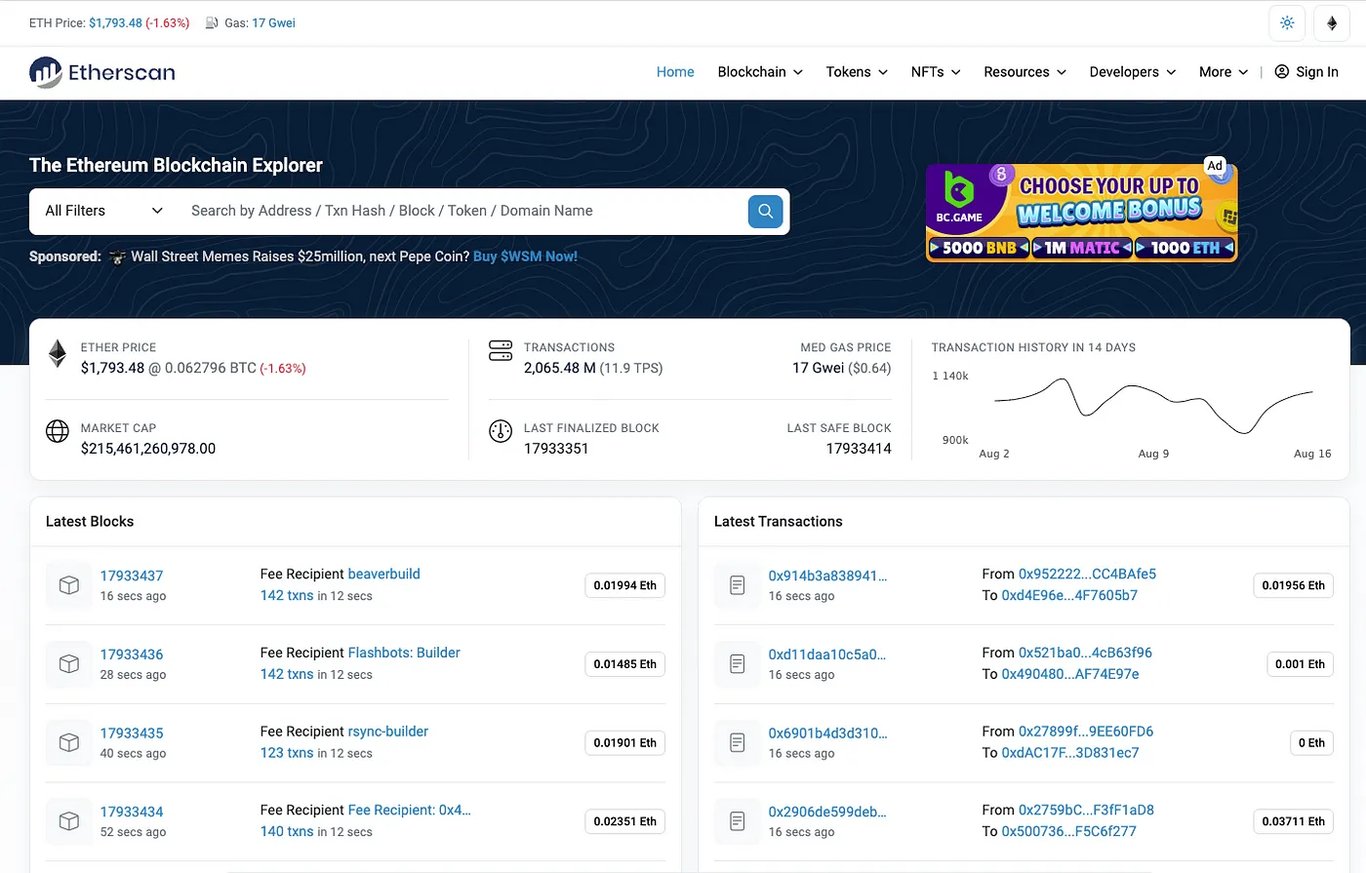Click the magnifier search button
Screen dimensions: 1366x873
click(765, 211)
